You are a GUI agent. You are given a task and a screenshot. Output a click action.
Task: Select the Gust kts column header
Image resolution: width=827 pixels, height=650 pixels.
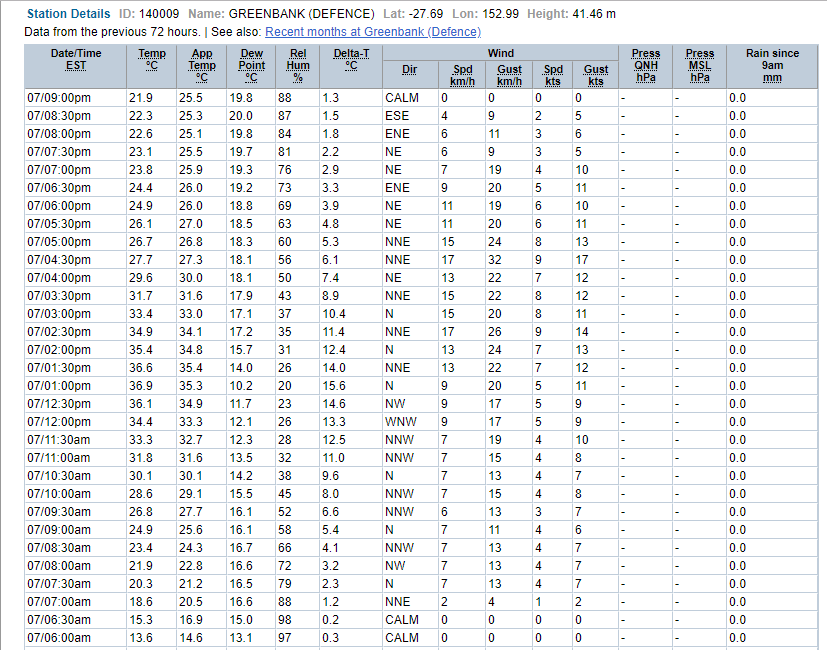596,75
